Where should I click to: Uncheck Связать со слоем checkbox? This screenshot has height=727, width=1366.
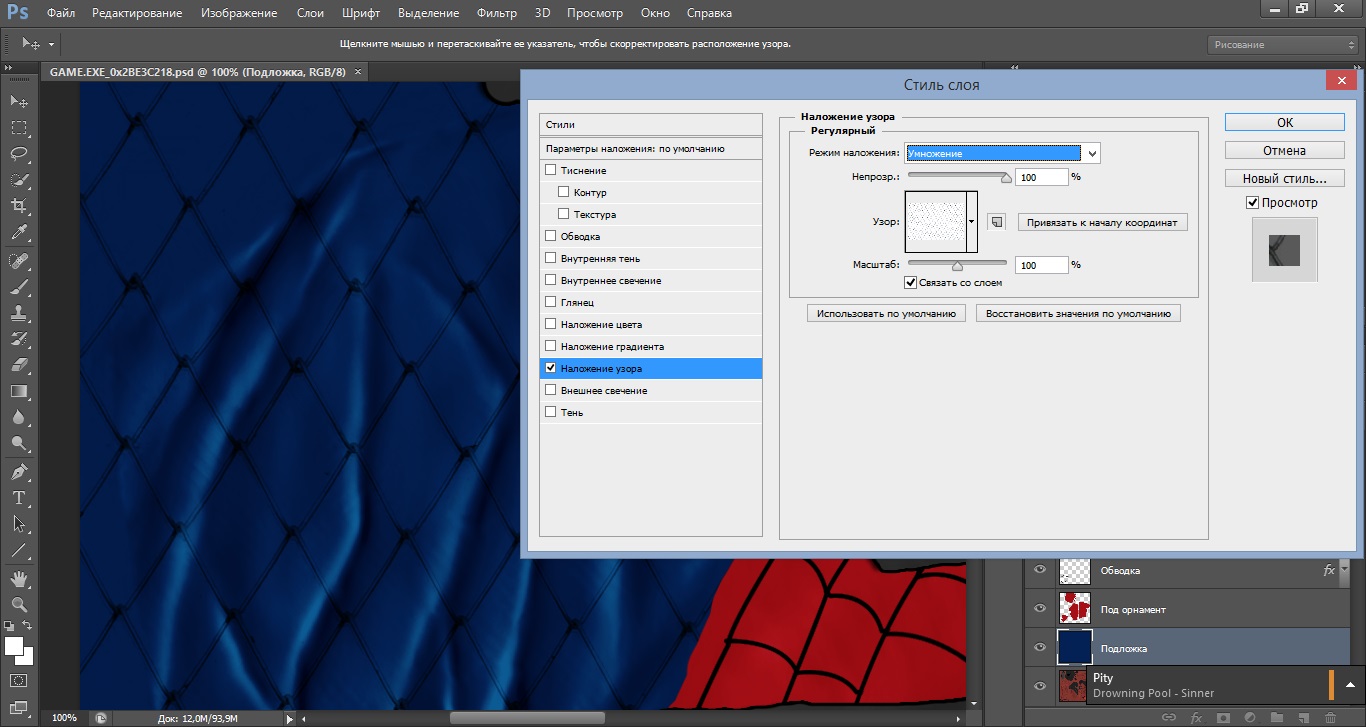click(910, 283)
